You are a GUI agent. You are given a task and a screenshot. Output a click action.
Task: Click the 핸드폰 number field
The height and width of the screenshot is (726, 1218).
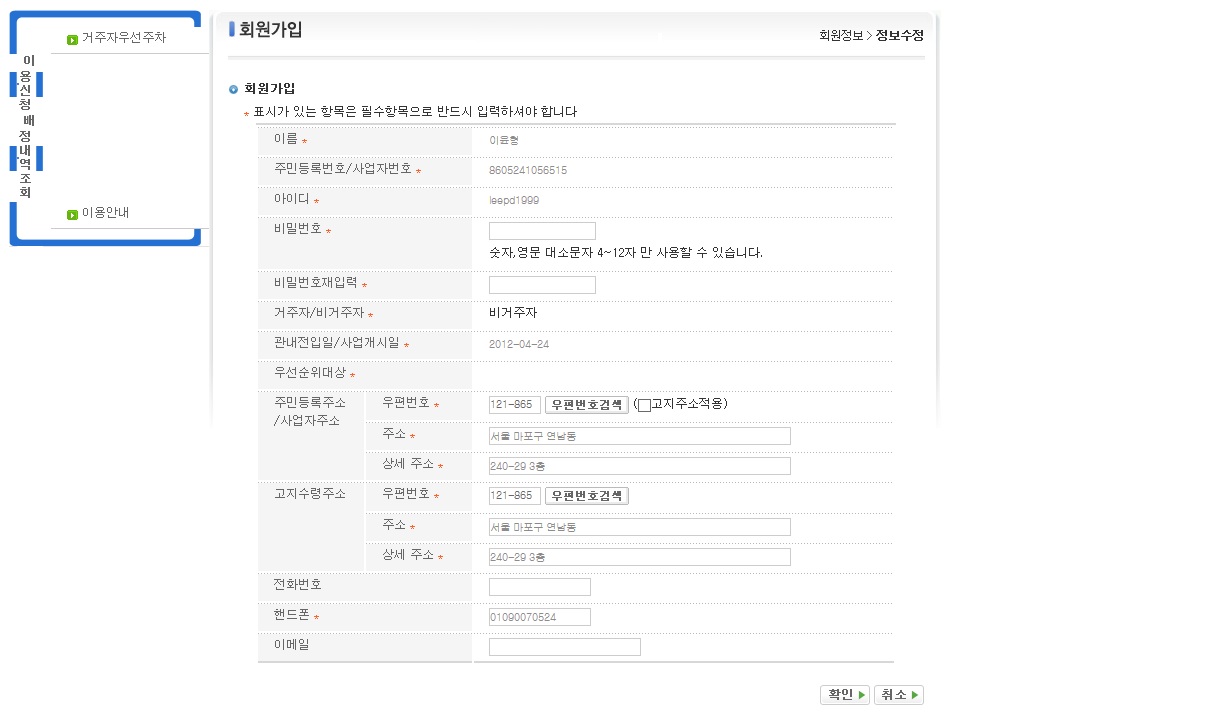click(539, 617)
